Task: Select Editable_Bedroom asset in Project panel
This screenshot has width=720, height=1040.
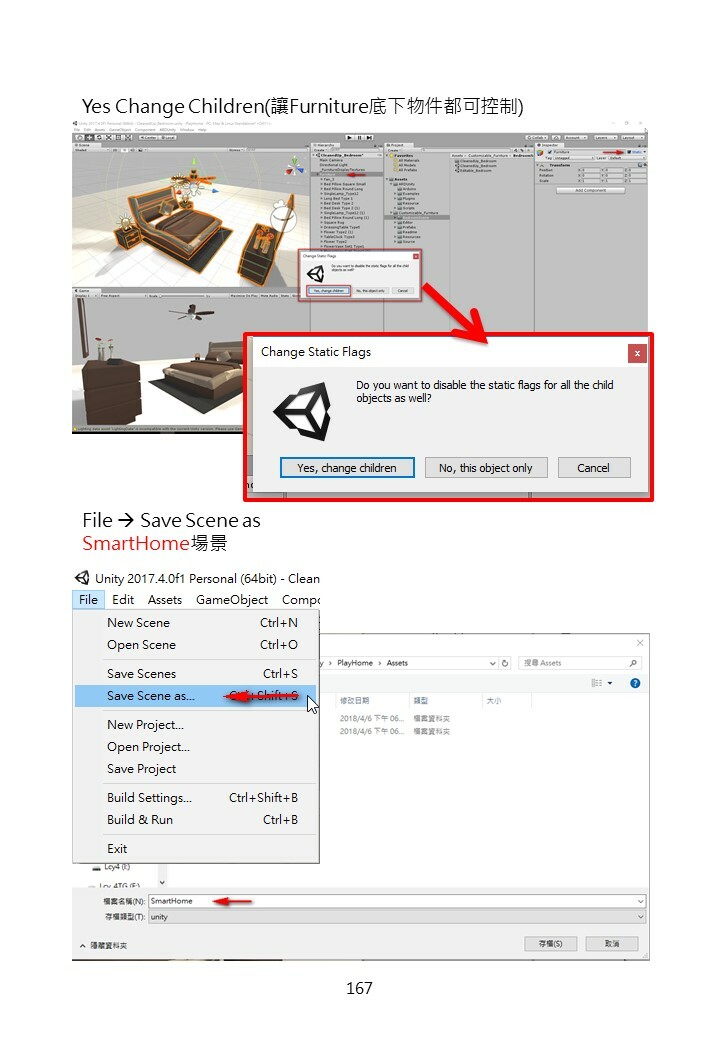Action: click(x=473, y=170)
